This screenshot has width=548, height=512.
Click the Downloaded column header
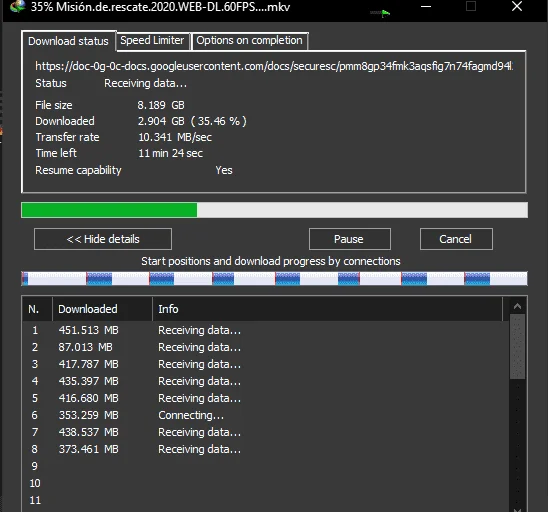[x=102, y=309]
